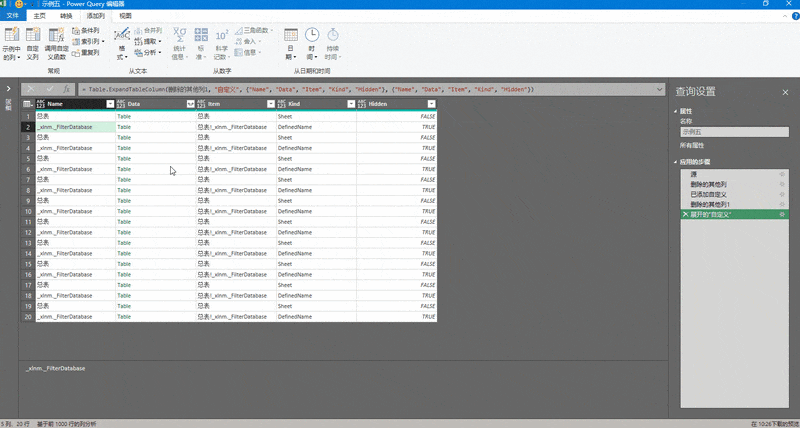Viewport: 800px width, 428px height.
Task: Open the 视图 ribbon tab
Action: 125,16
